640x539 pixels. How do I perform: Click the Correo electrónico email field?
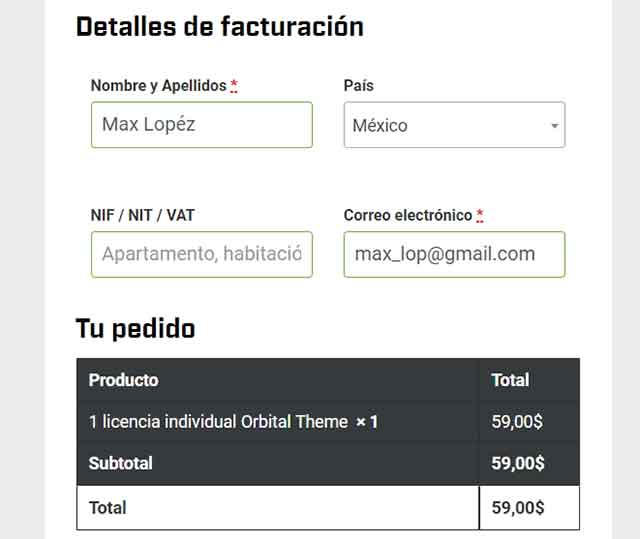(x=454, y=254)
